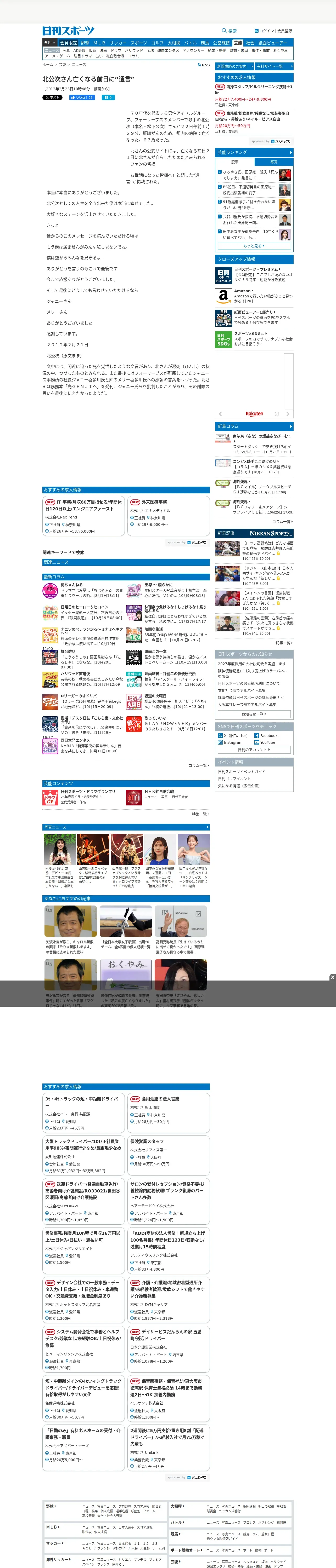
Task: Open ゴルフ navigation tab
Action: pos(157,43)
